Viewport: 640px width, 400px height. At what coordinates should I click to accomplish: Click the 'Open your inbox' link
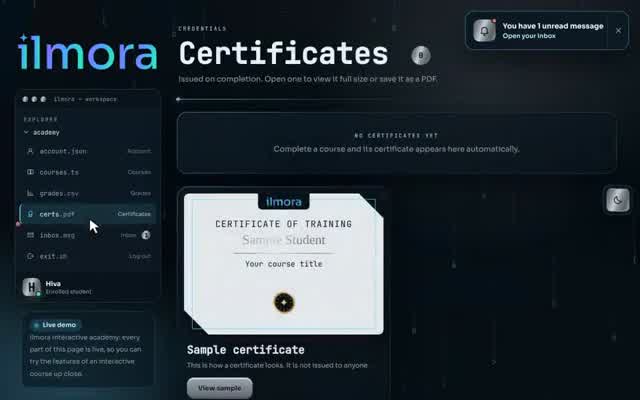point(529,36)
